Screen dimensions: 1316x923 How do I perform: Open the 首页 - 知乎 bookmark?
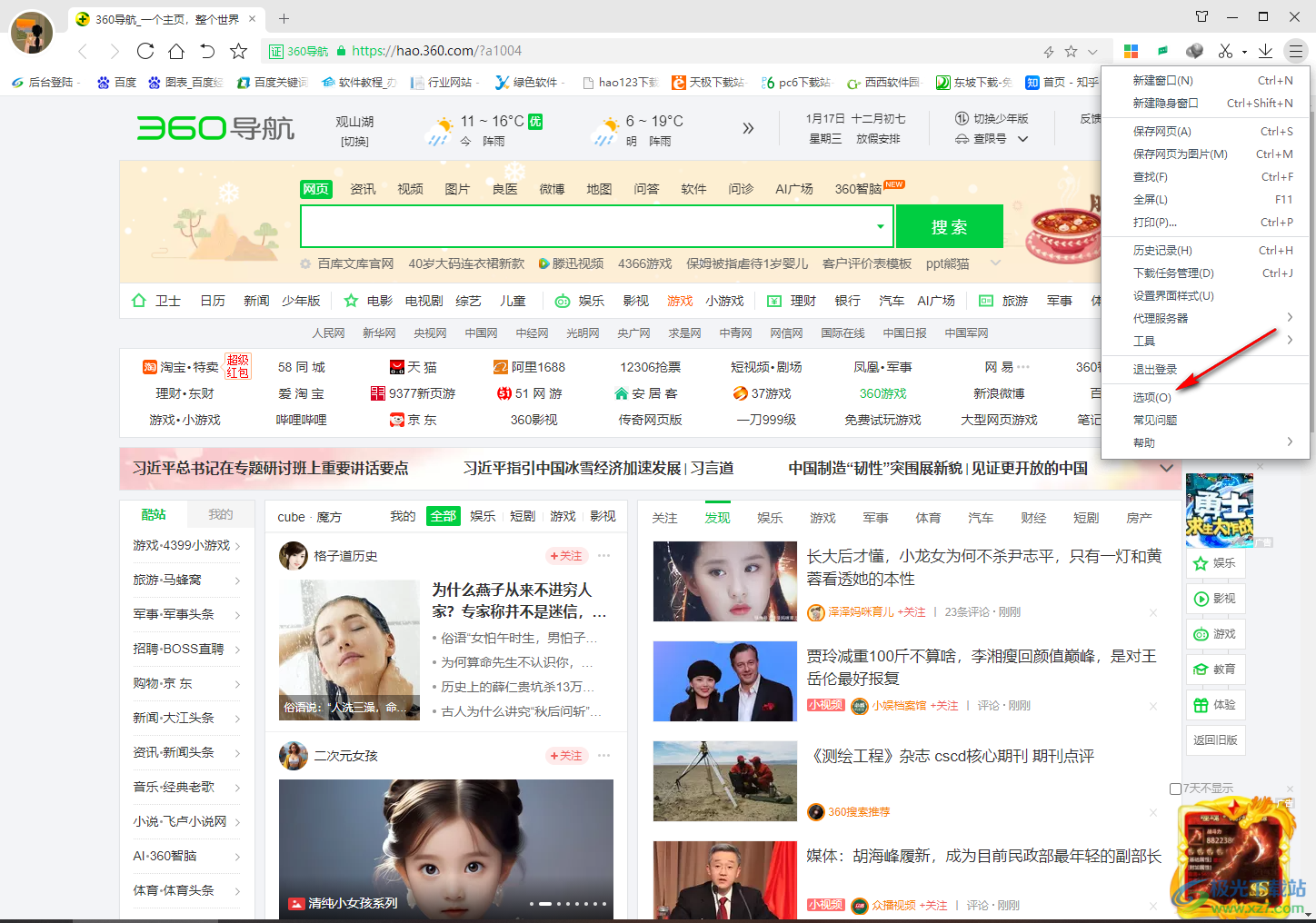pyautogui.click(x=1062, y=82)
